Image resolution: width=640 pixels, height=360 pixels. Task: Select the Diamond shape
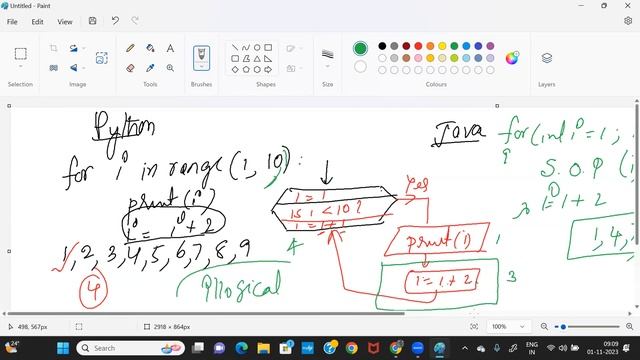(235, 70)
